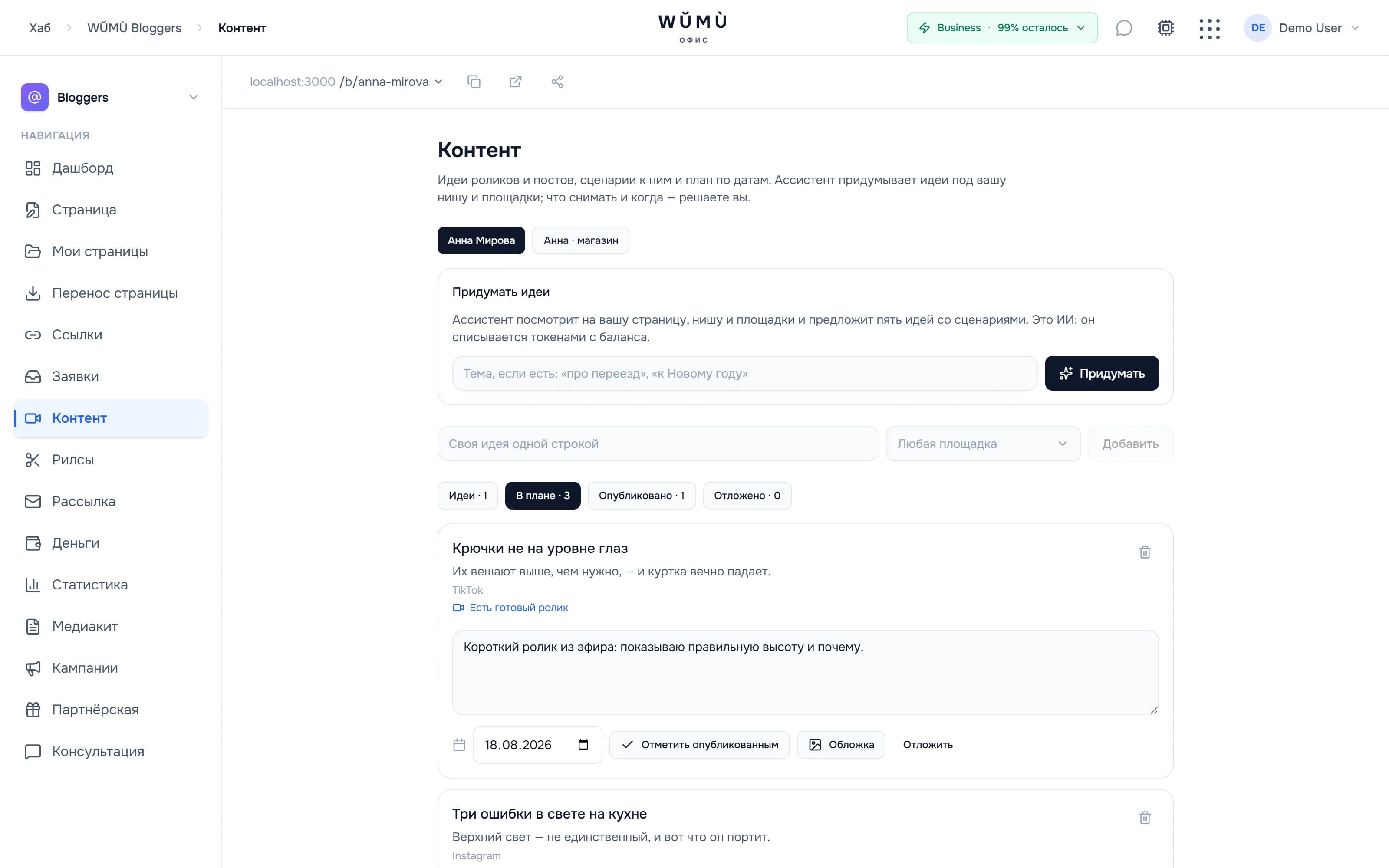Click the Instagram platform label
The image size is (1389, 868).
click(477, 855)
